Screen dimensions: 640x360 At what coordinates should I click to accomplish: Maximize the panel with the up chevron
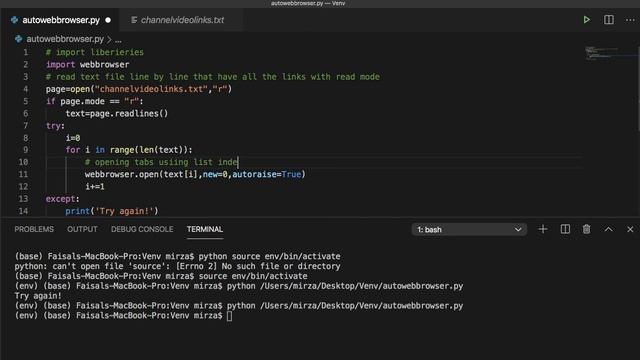pyautogui.click(x=609, y=229)
